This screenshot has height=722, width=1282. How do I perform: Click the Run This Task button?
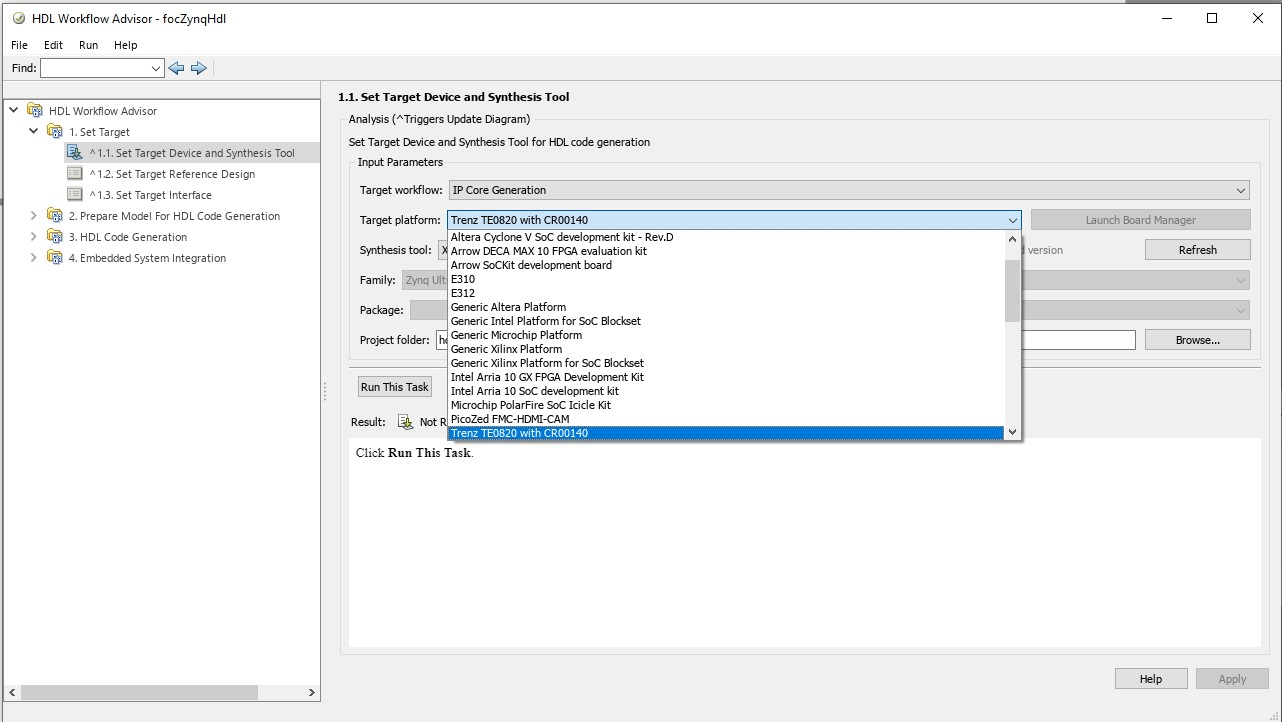[x=394, y=386]
